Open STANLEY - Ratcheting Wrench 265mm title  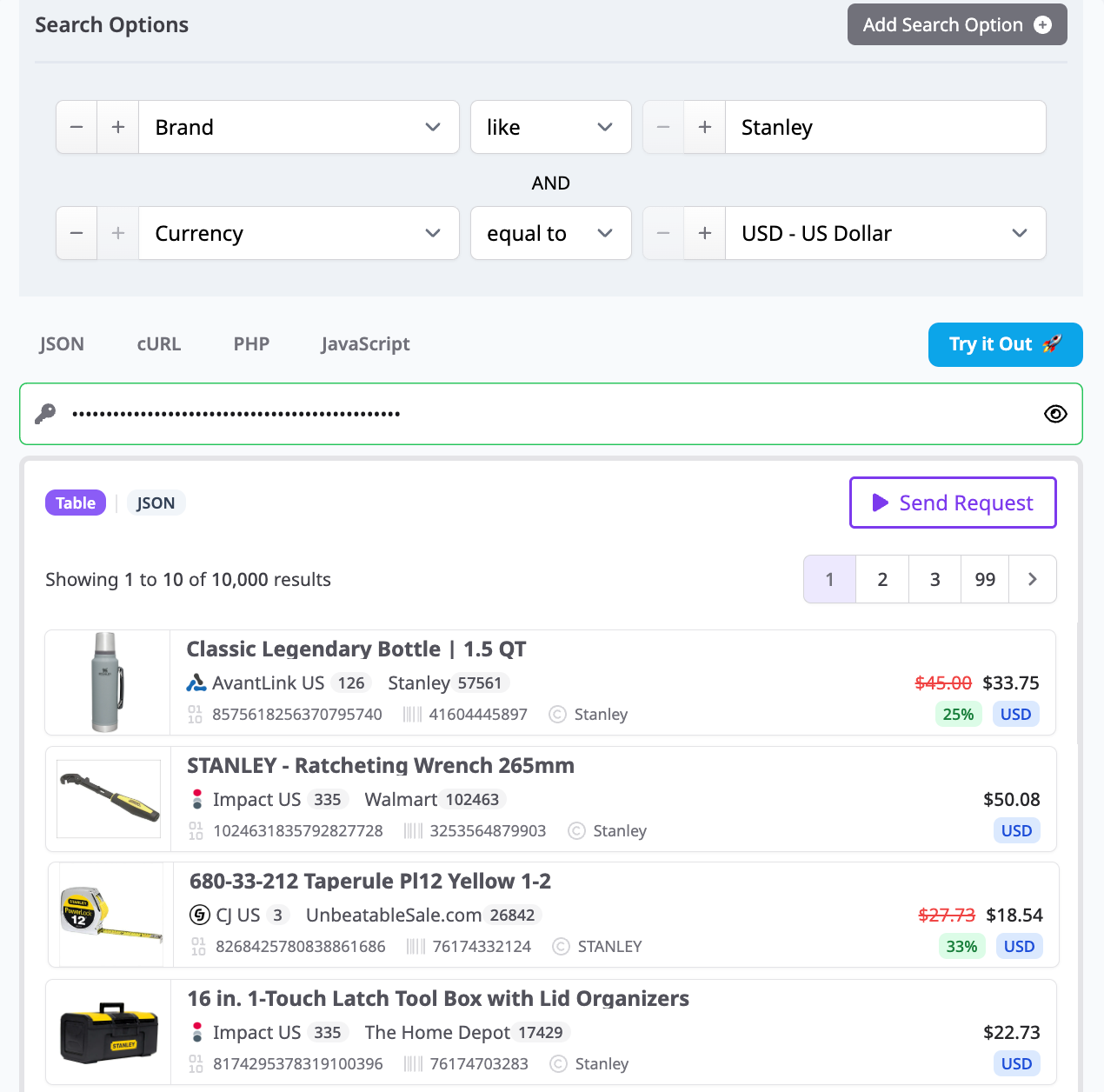pyautogui.click(x=381, y=766)
